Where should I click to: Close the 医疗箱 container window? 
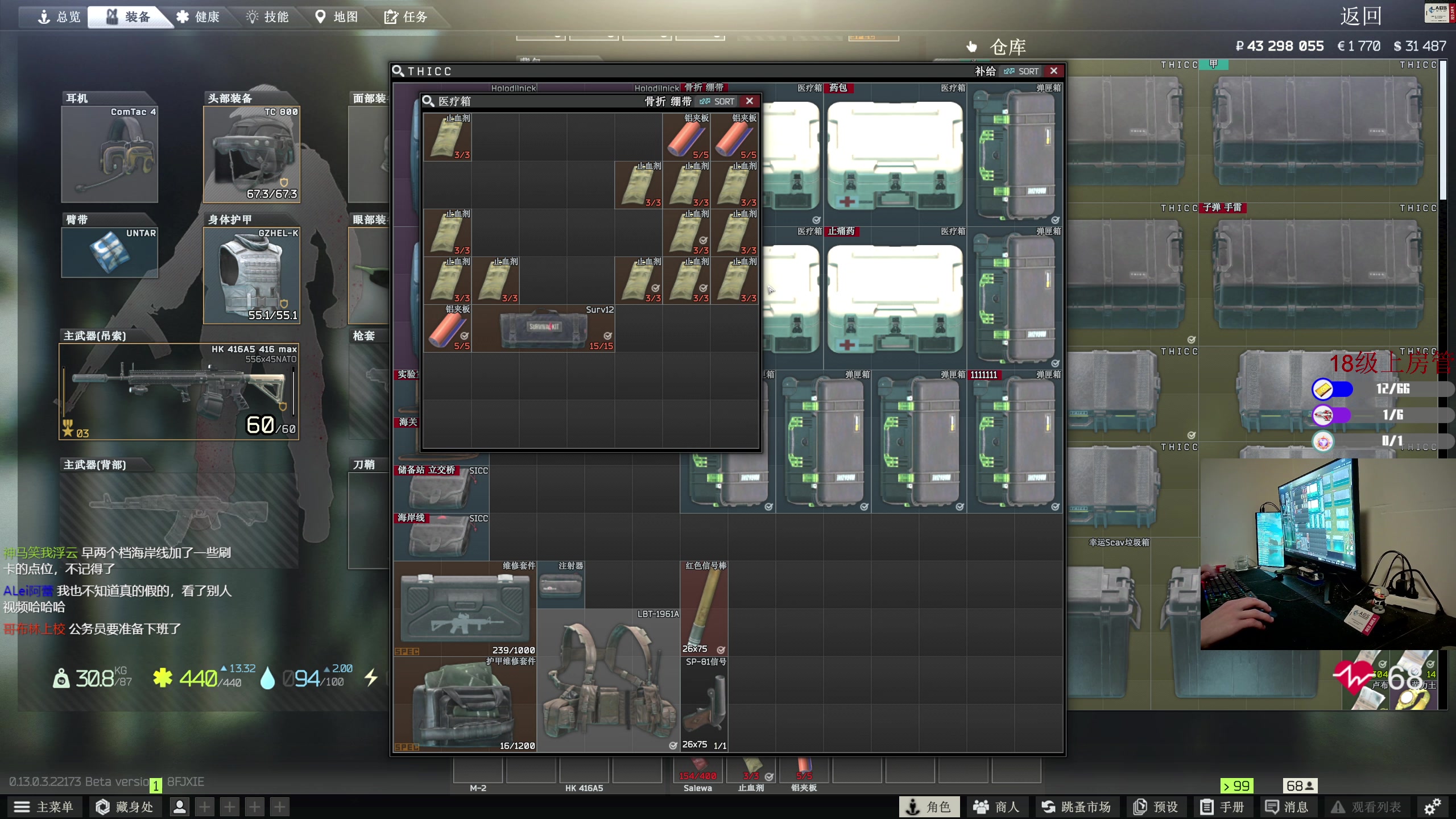750,101
